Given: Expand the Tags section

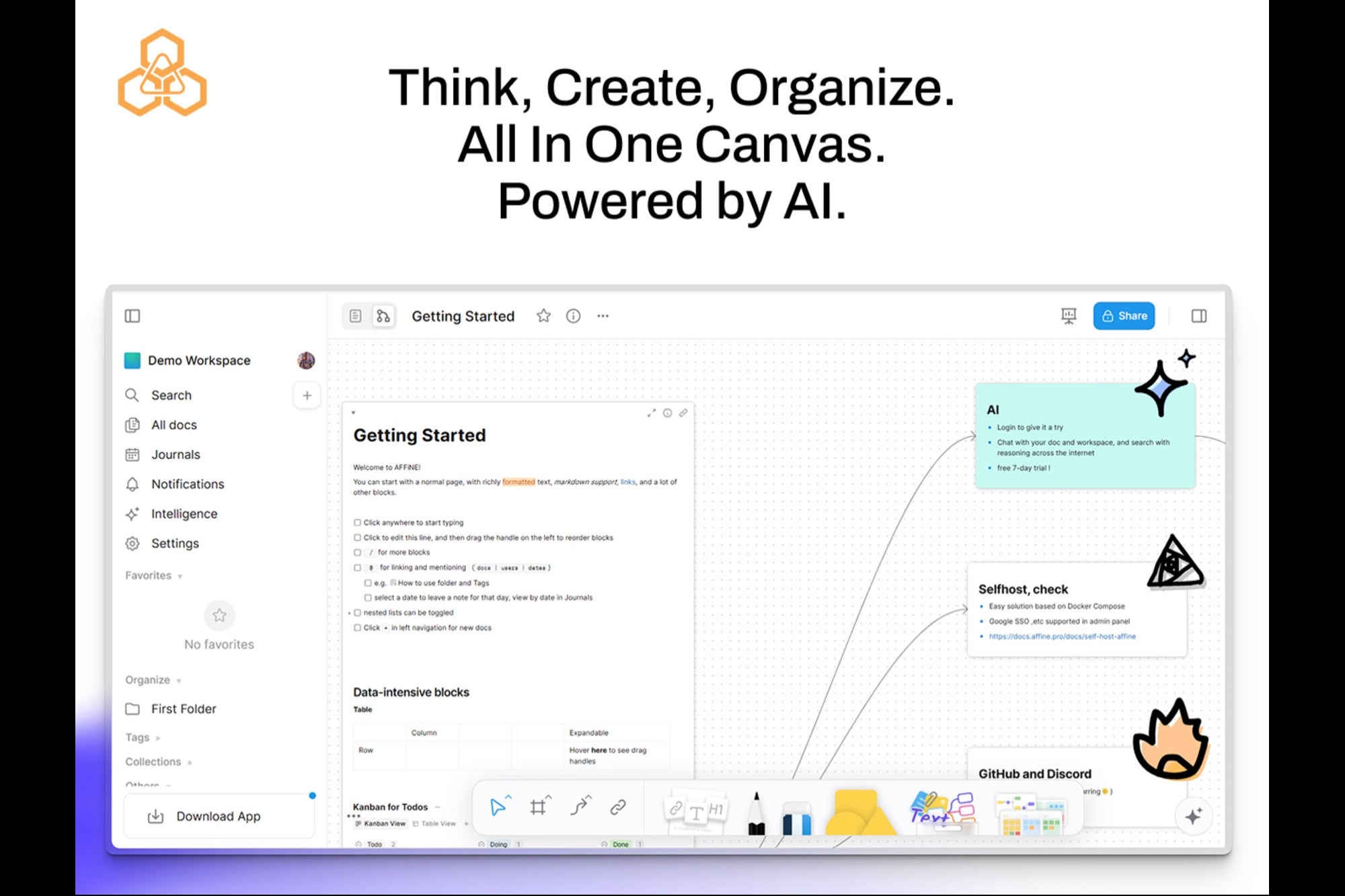Looking at the screenshot, I should [158, 737].
